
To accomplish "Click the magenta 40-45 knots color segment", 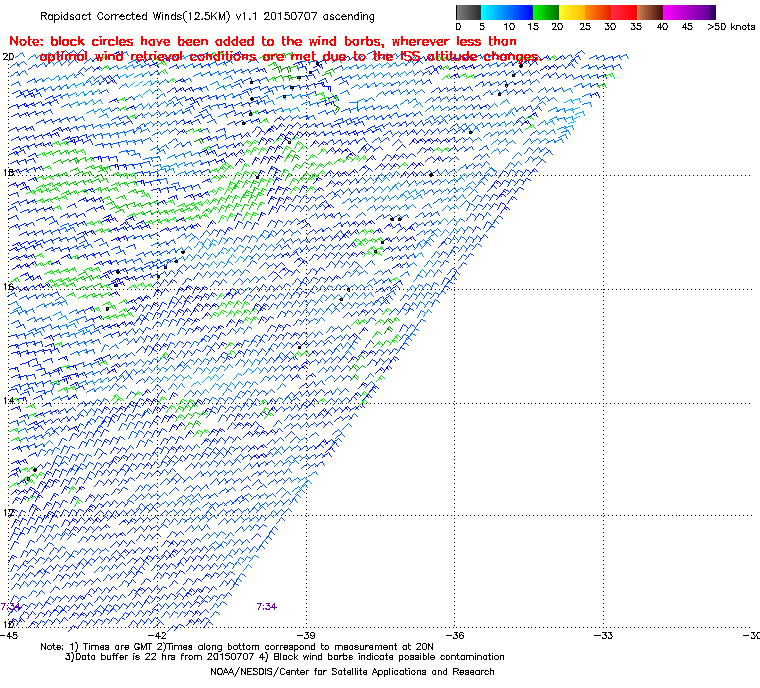I will pyautogui.click(x=676, y=12).
